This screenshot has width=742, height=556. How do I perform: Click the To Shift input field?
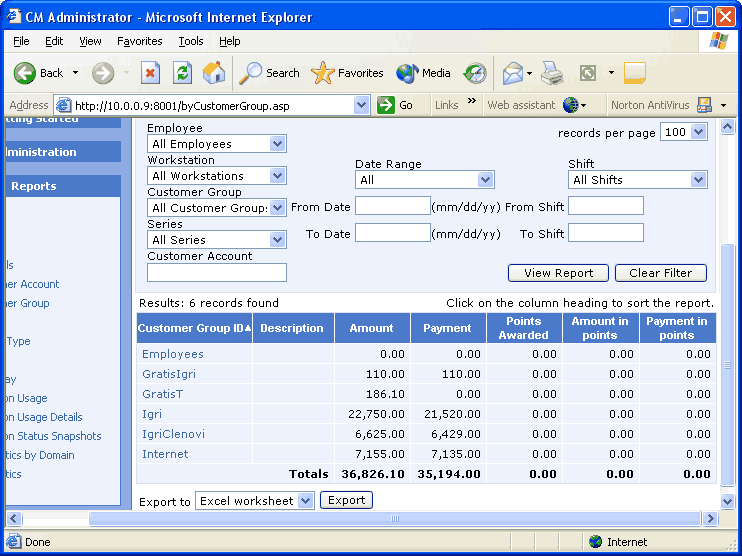pos(606,233)
